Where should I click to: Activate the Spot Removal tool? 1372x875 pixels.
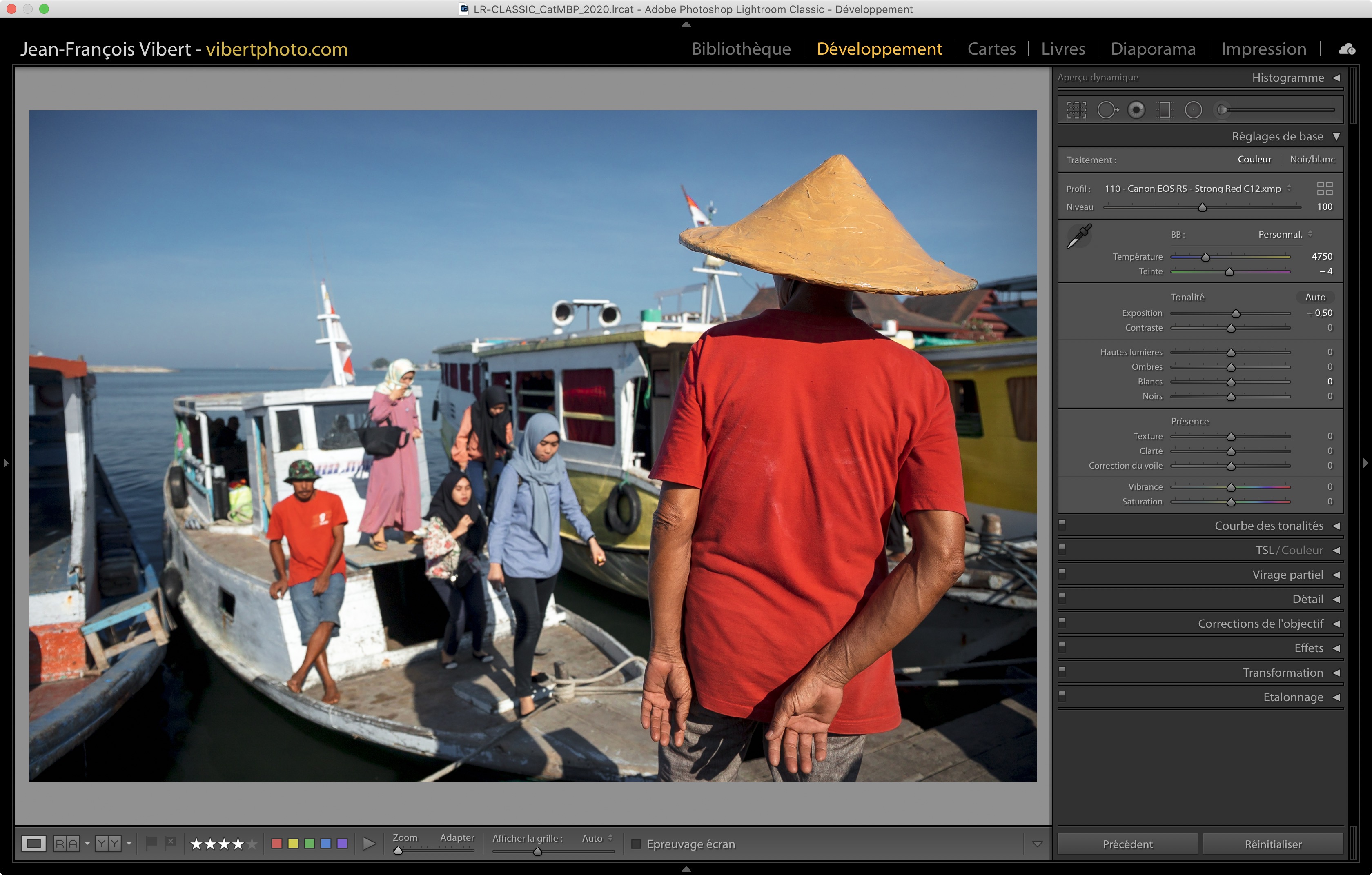[x=1107, y=110]
